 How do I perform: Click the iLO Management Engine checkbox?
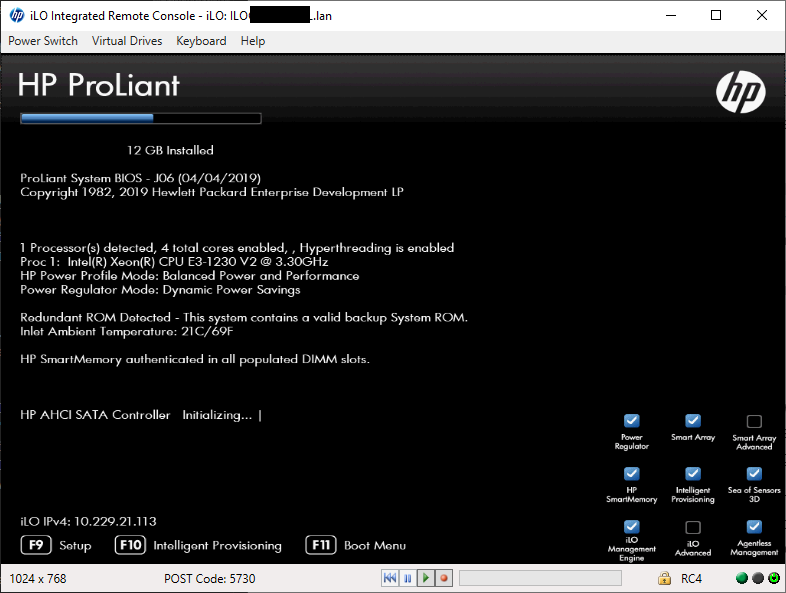pos(632,526)
